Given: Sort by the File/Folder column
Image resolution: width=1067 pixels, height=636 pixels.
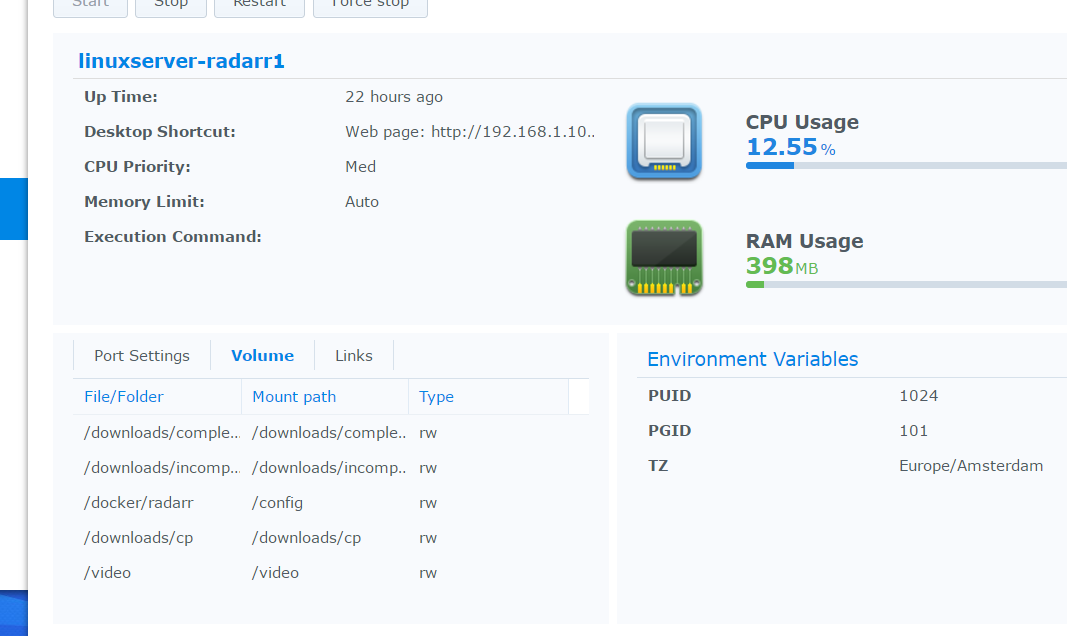Looking at the screenshot, I should pyautogui.click(x=124, y=397).
